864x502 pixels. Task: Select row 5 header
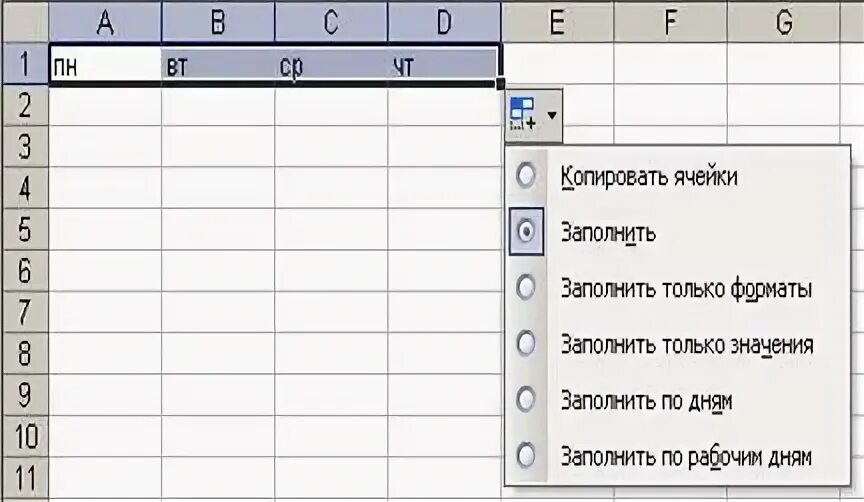[x=25, y=229]
